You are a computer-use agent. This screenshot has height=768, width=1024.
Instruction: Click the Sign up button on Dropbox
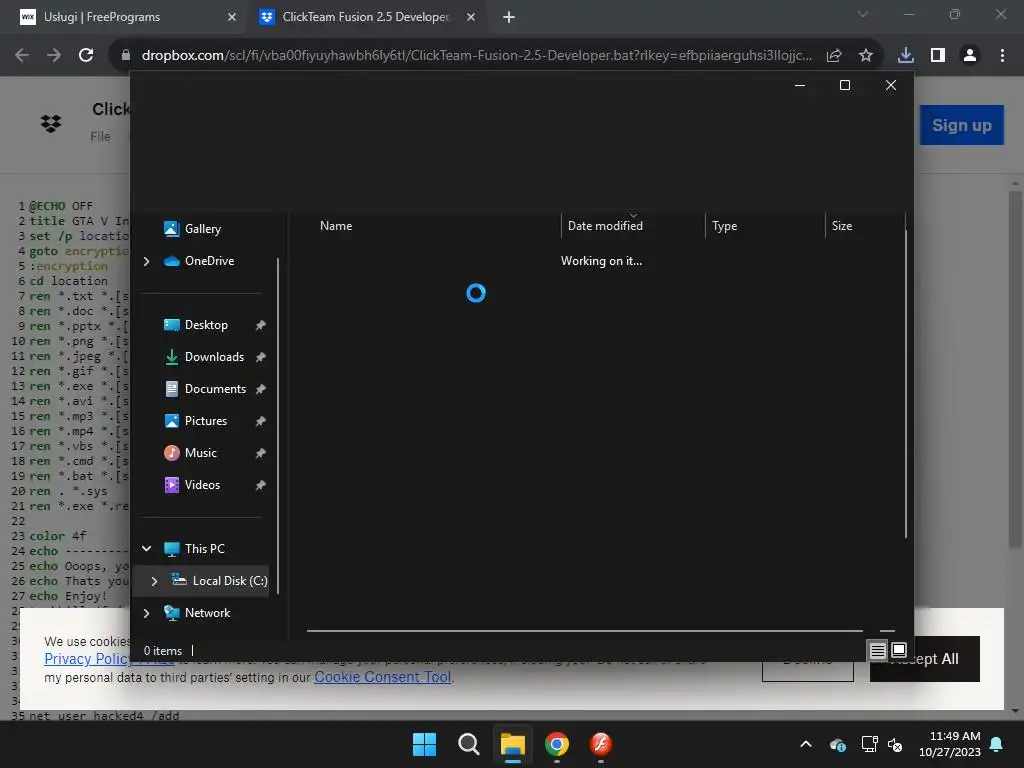tap(961, 125)
